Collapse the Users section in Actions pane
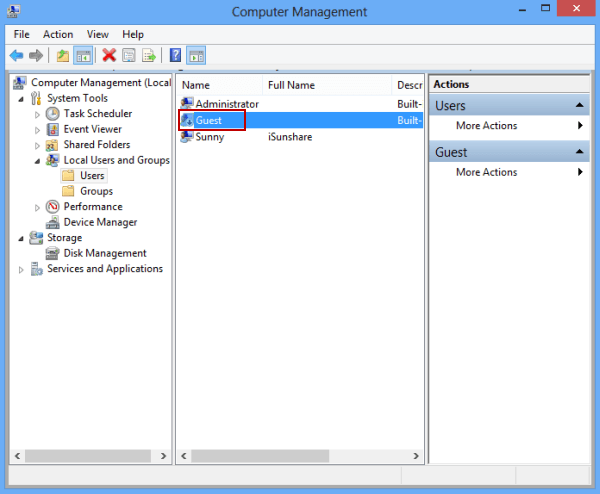The height and width of the screenshot is (494, 600). click(x=580, y=105)
